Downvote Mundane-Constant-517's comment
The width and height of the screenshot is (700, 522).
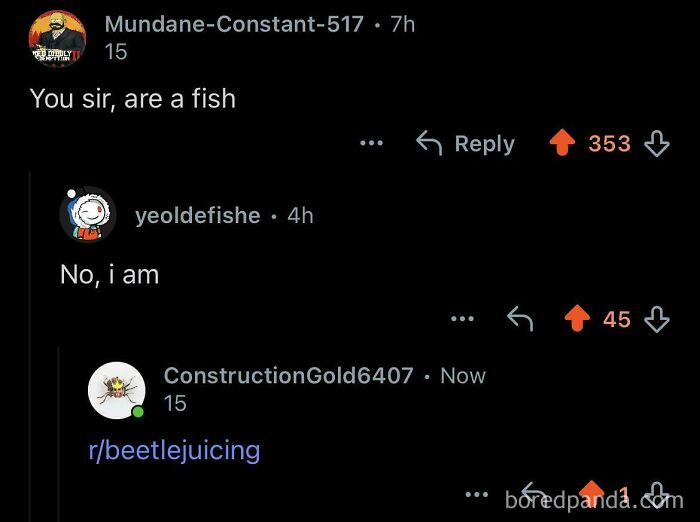coord(656,144)
